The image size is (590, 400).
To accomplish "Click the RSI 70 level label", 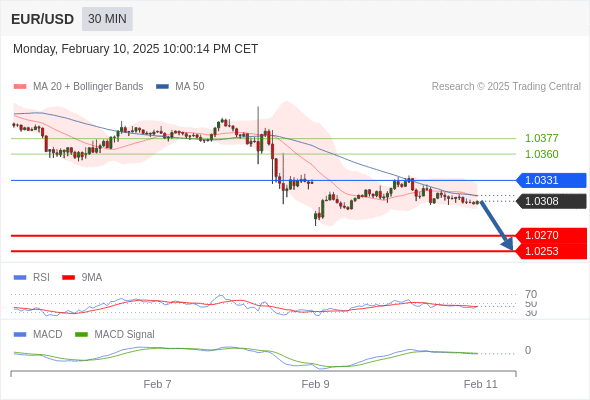I will [x=531, y=294].
